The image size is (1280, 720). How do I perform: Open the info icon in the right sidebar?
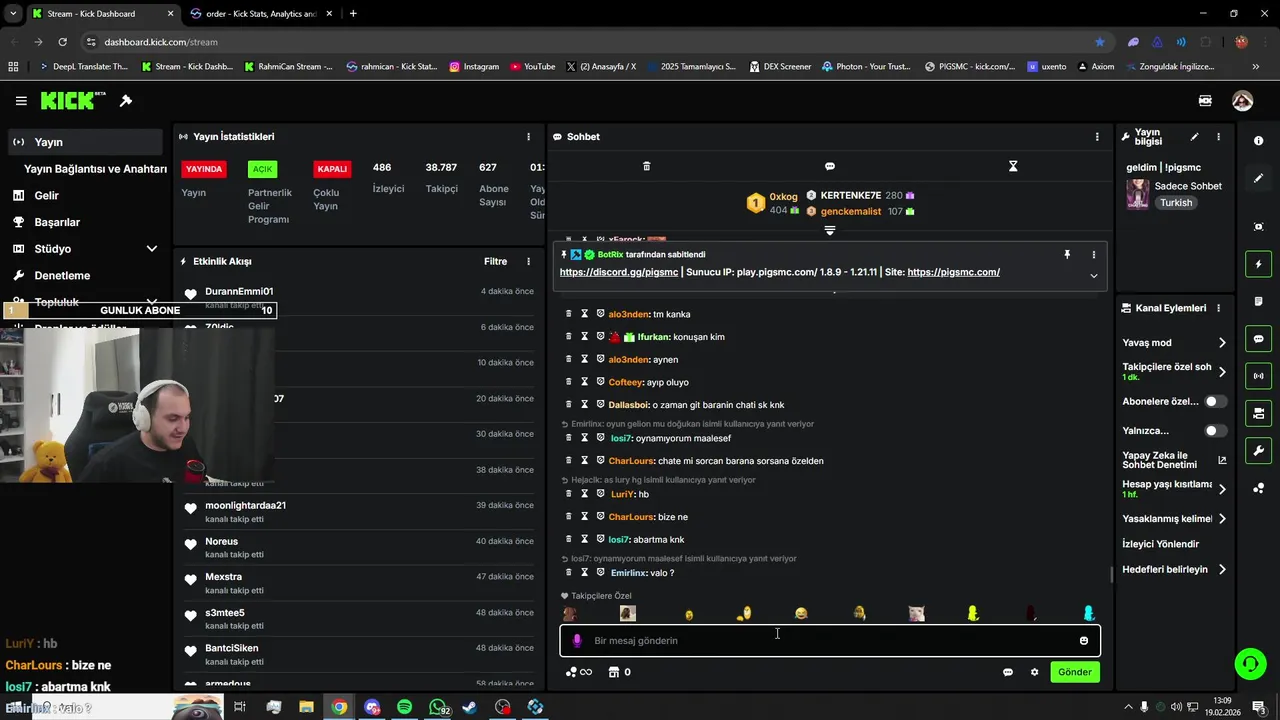pos(1258,141)
